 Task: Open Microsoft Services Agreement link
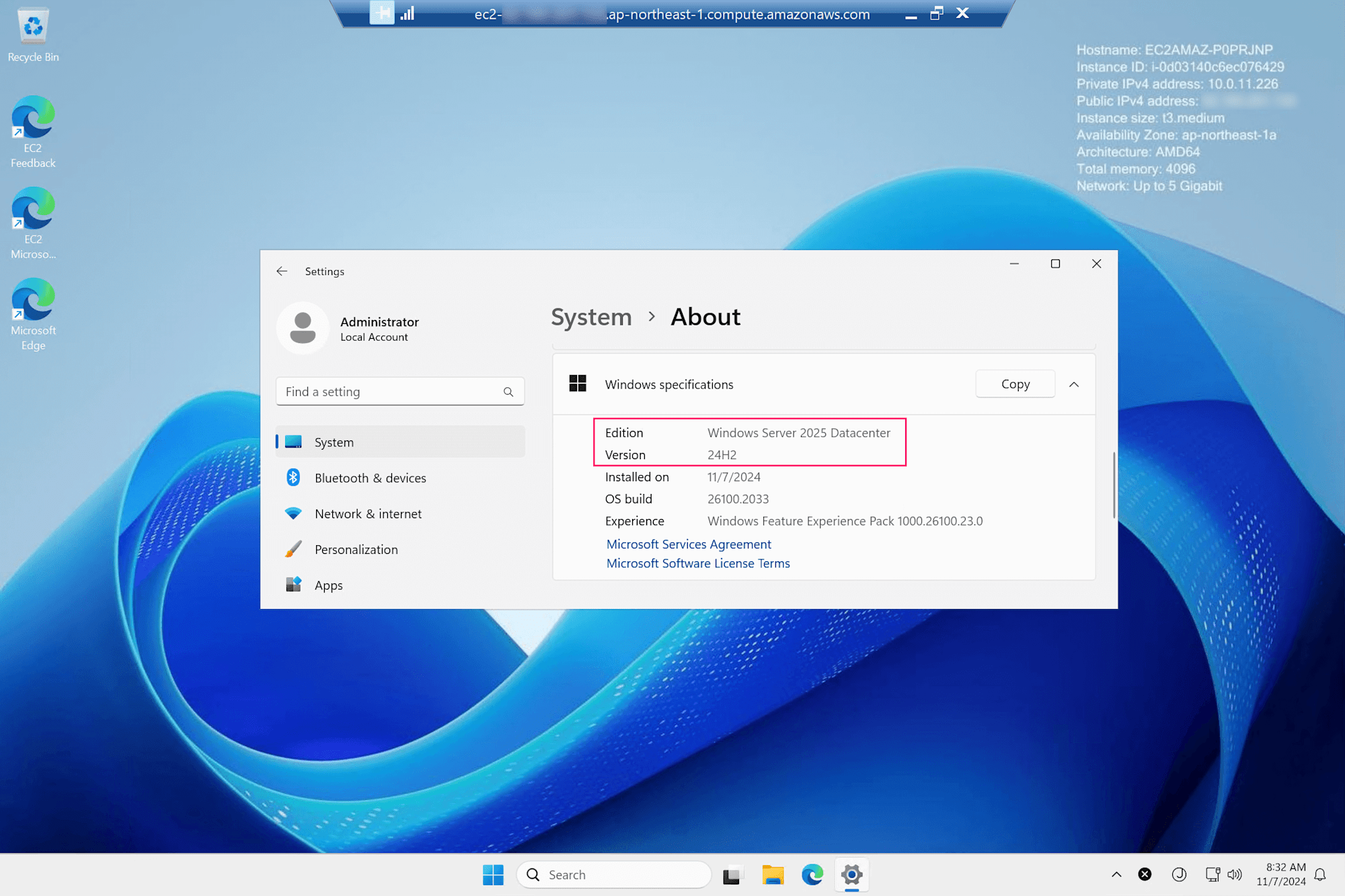click(x=689, y=544)
